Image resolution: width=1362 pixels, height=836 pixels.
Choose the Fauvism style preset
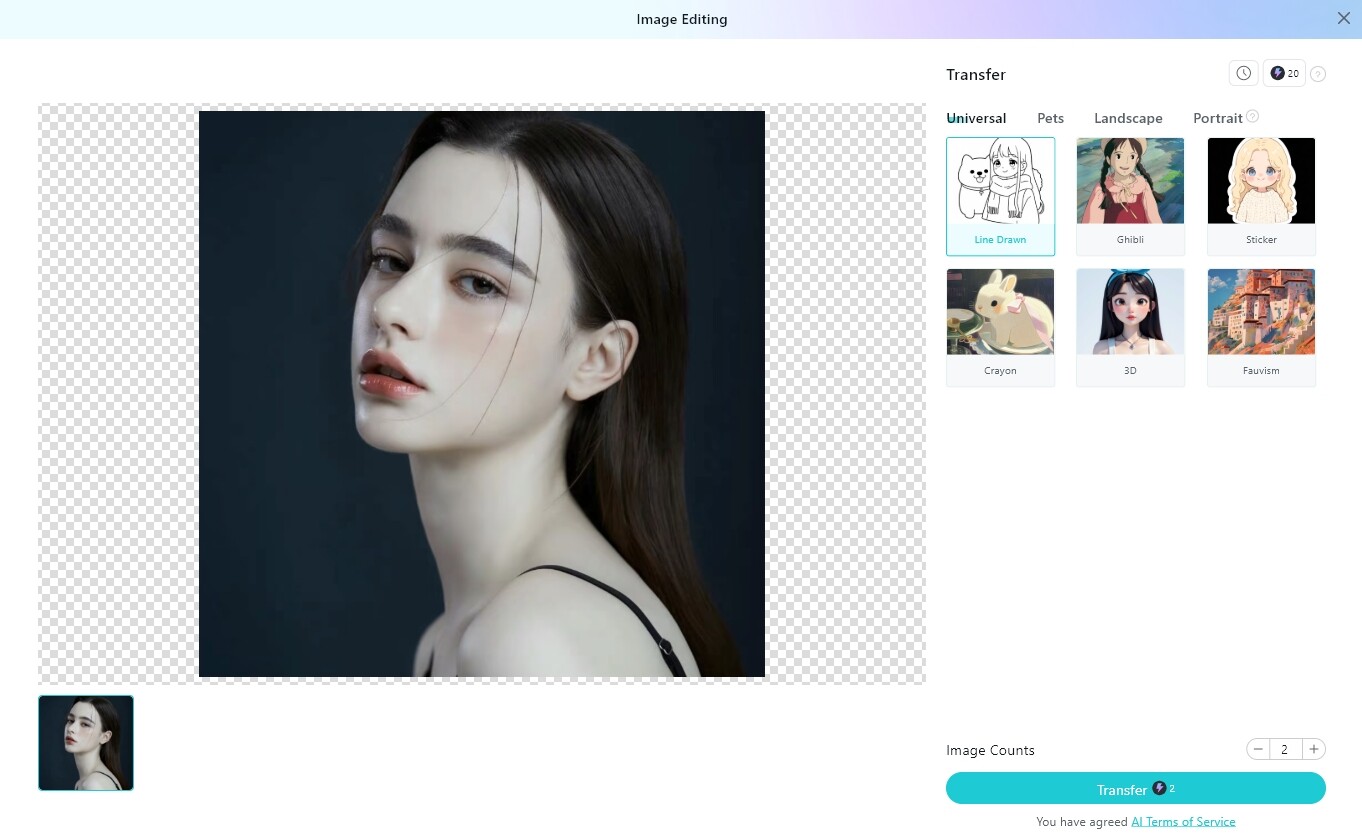(1261, 326)
